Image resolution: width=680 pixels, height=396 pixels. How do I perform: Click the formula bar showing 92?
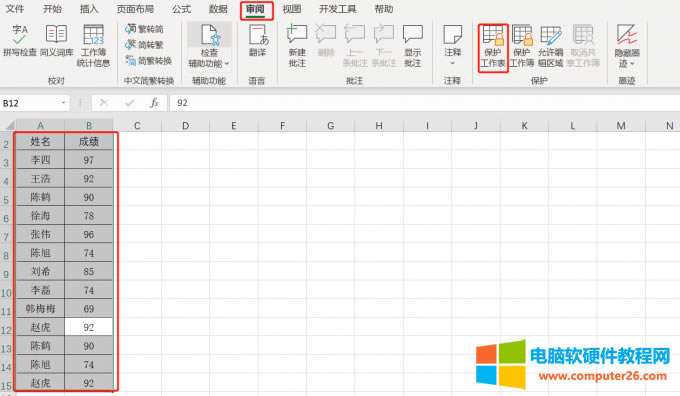(424, 103)
